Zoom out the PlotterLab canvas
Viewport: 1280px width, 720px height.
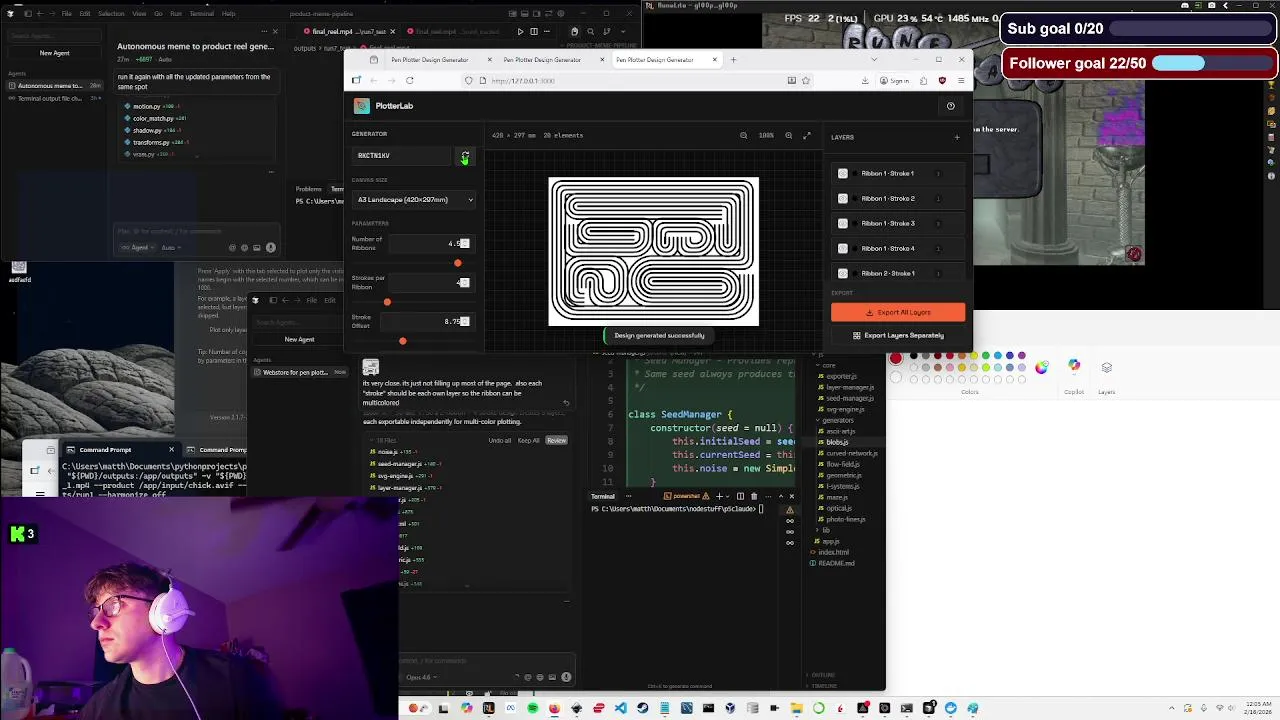[x=743, y=136]
